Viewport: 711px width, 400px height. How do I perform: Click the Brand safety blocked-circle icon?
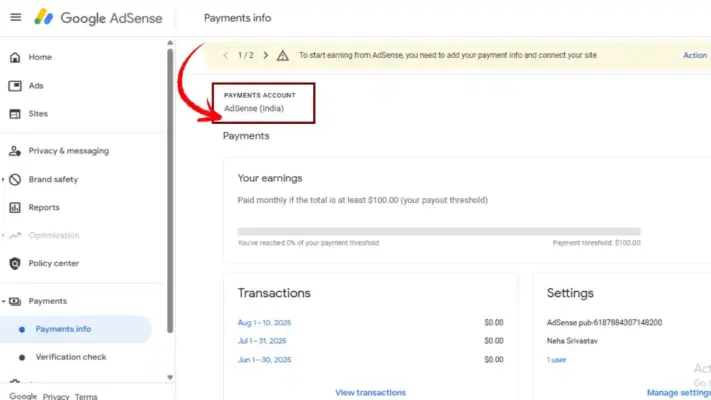[15, 180]
